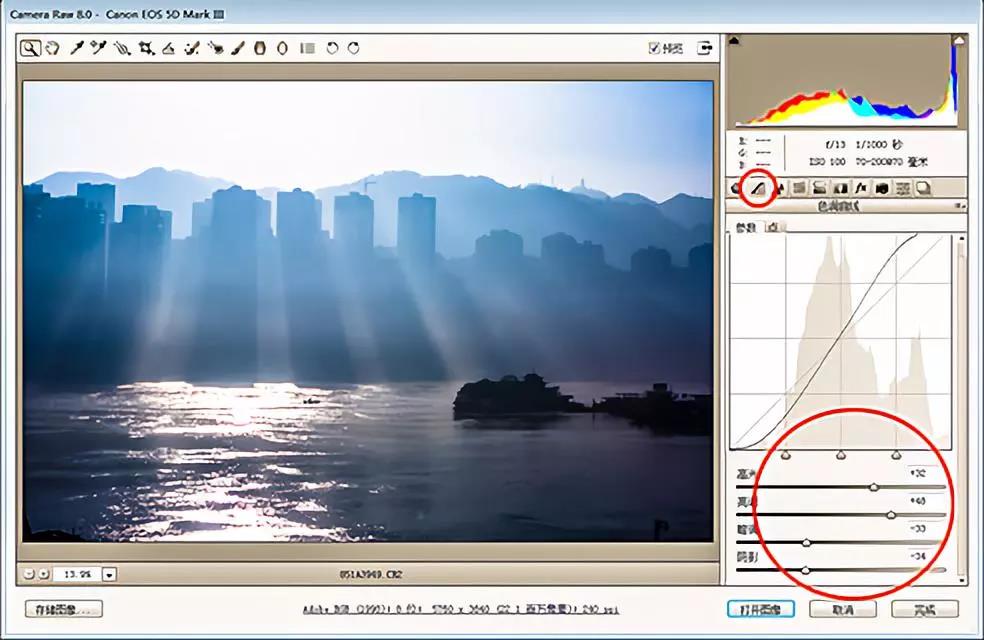Open the Detail panel tab

click(x=779, y=188)
